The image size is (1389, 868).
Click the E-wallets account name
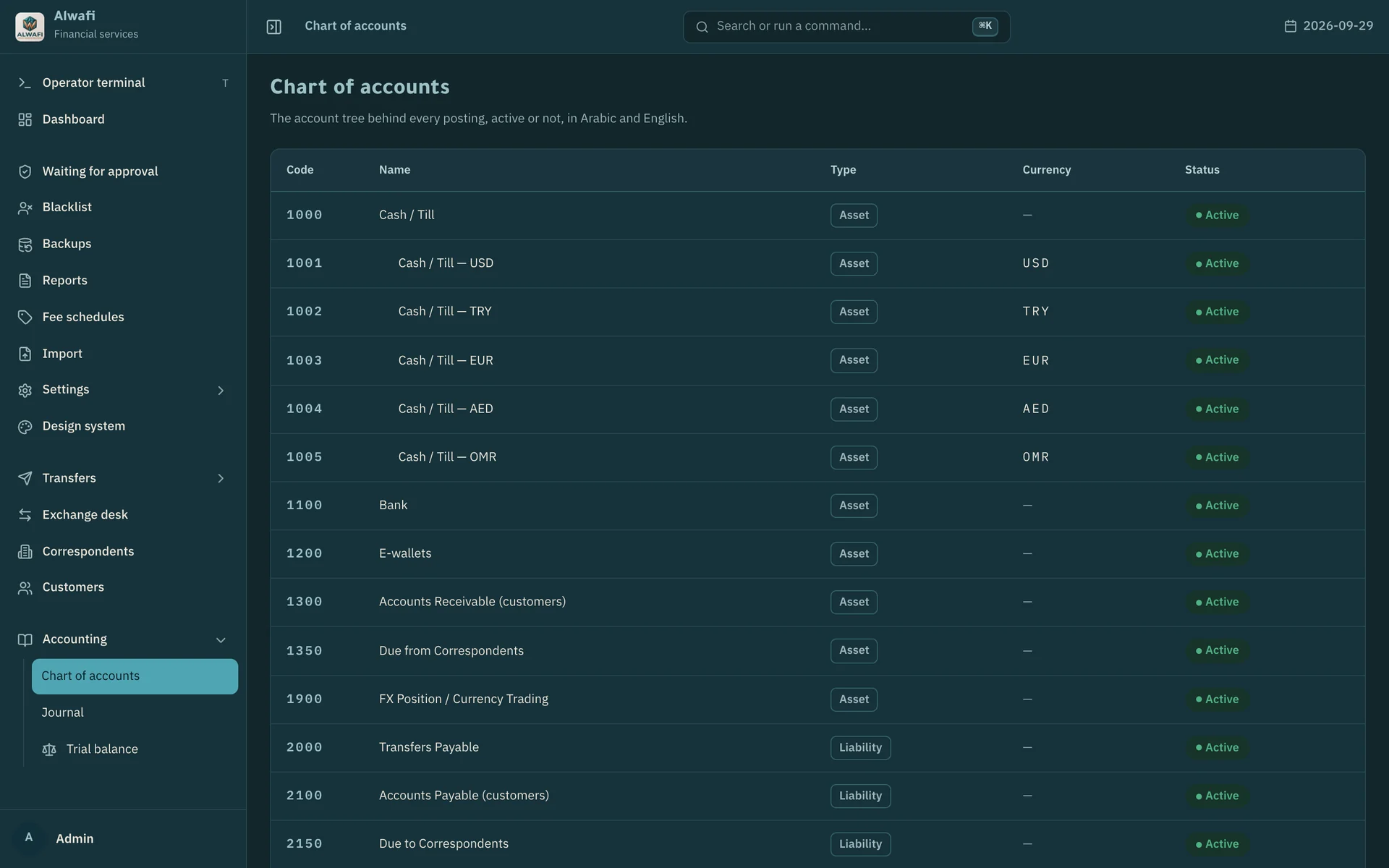405,554
